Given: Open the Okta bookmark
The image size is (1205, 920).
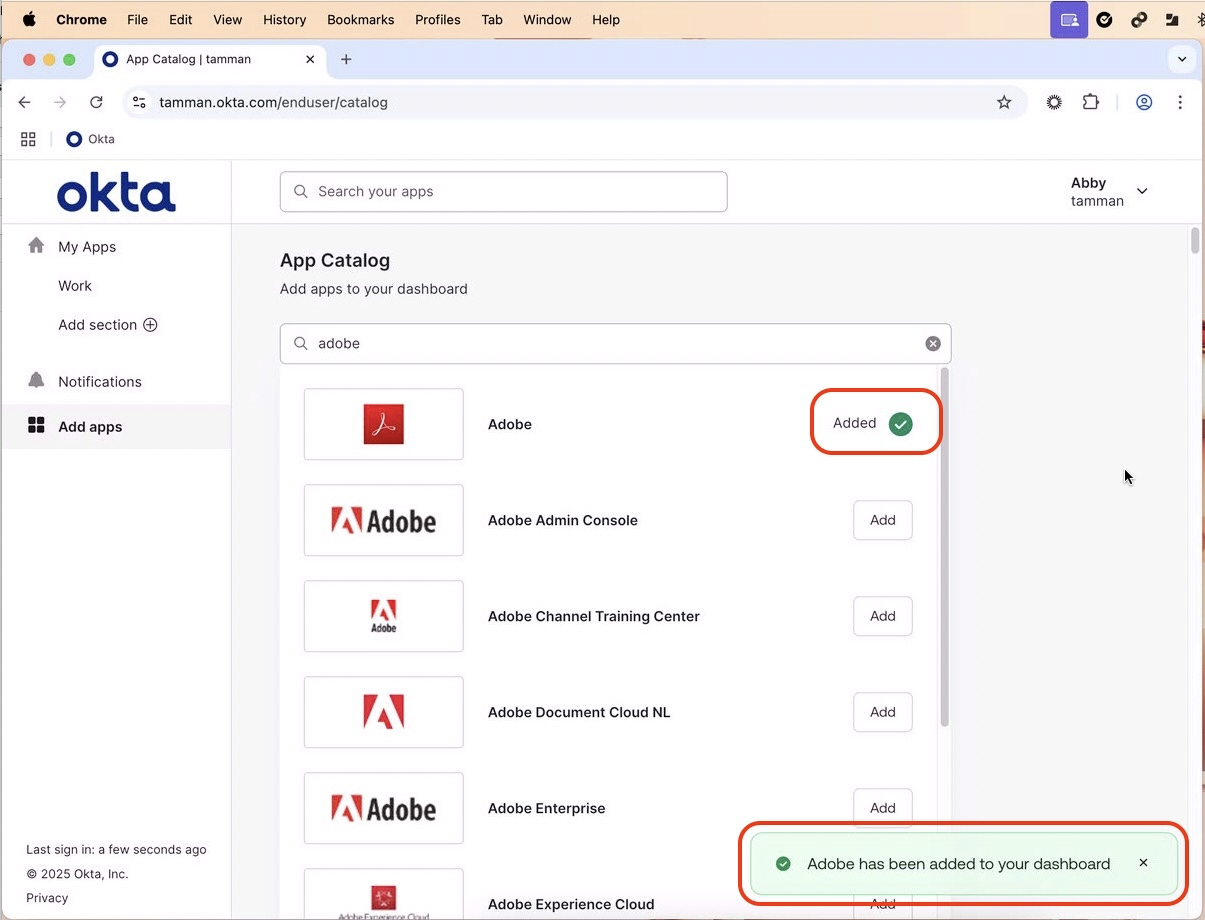Looking at the screenshot, I should click(90, 139).
